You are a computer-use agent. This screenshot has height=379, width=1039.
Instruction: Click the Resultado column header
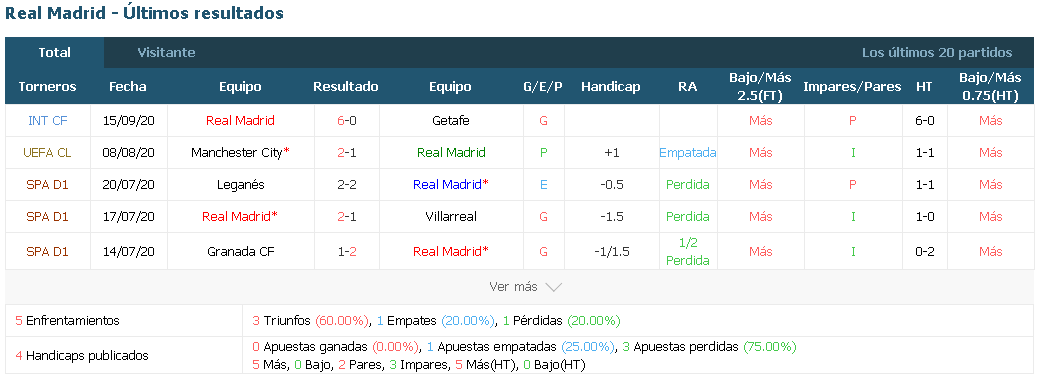pos(346,86)
